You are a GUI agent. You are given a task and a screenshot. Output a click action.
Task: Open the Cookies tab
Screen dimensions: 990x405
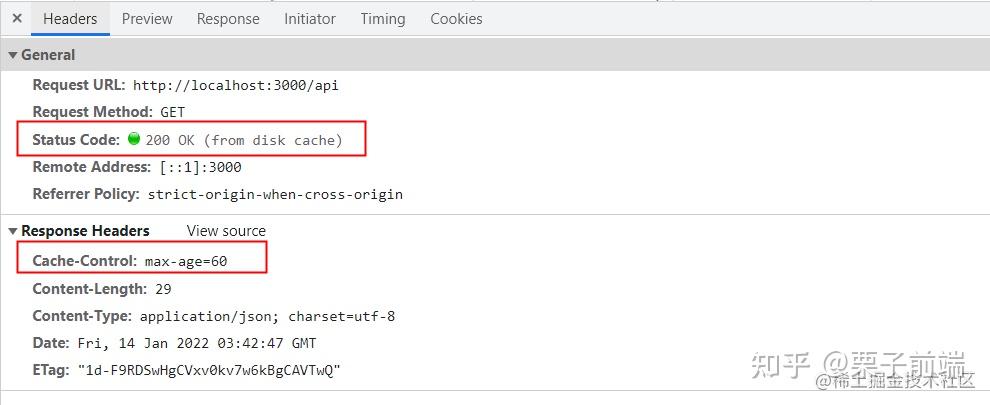[x=456, y=19]
